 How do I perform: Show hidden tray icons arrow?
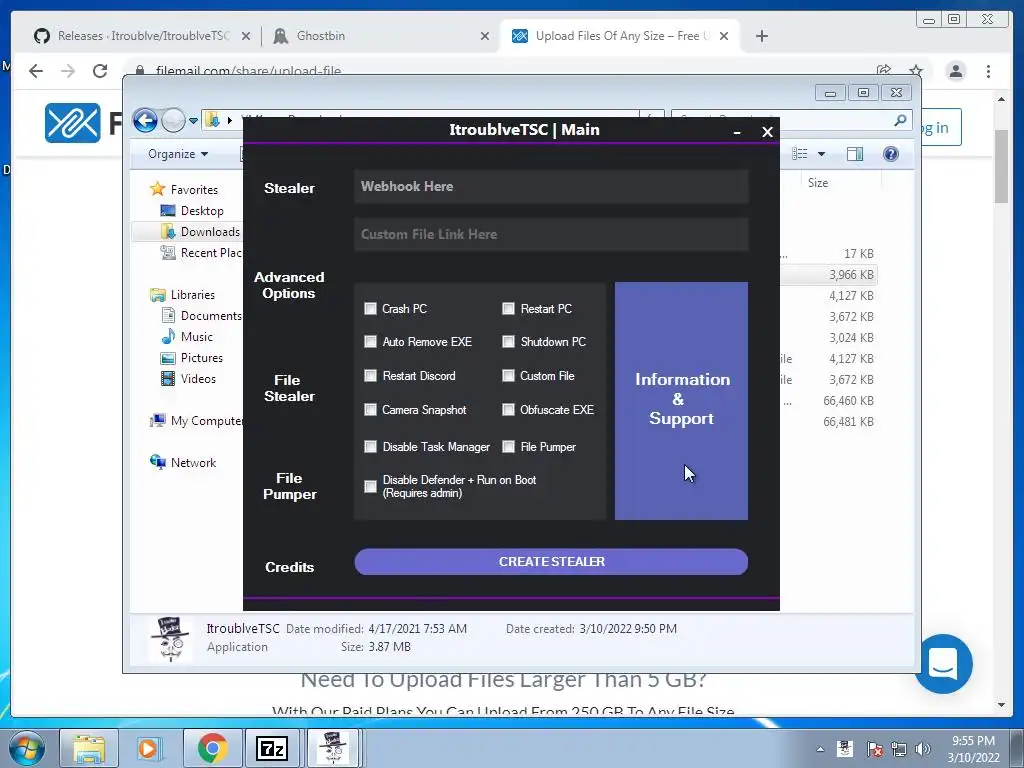coord(820,749)
